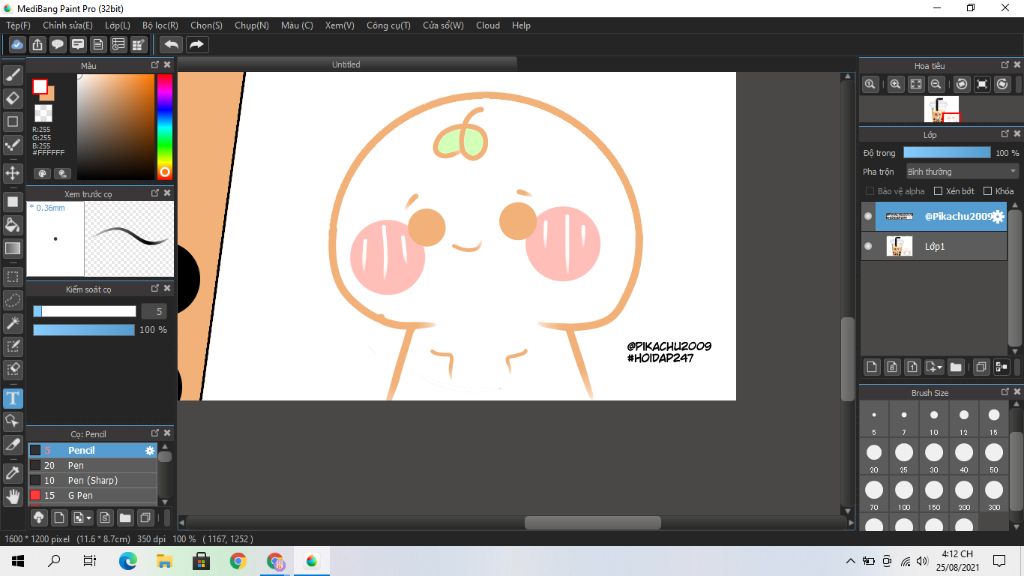Zoom in on the navigator
This screenshot has width=1024, height=576.
[895, 84]
